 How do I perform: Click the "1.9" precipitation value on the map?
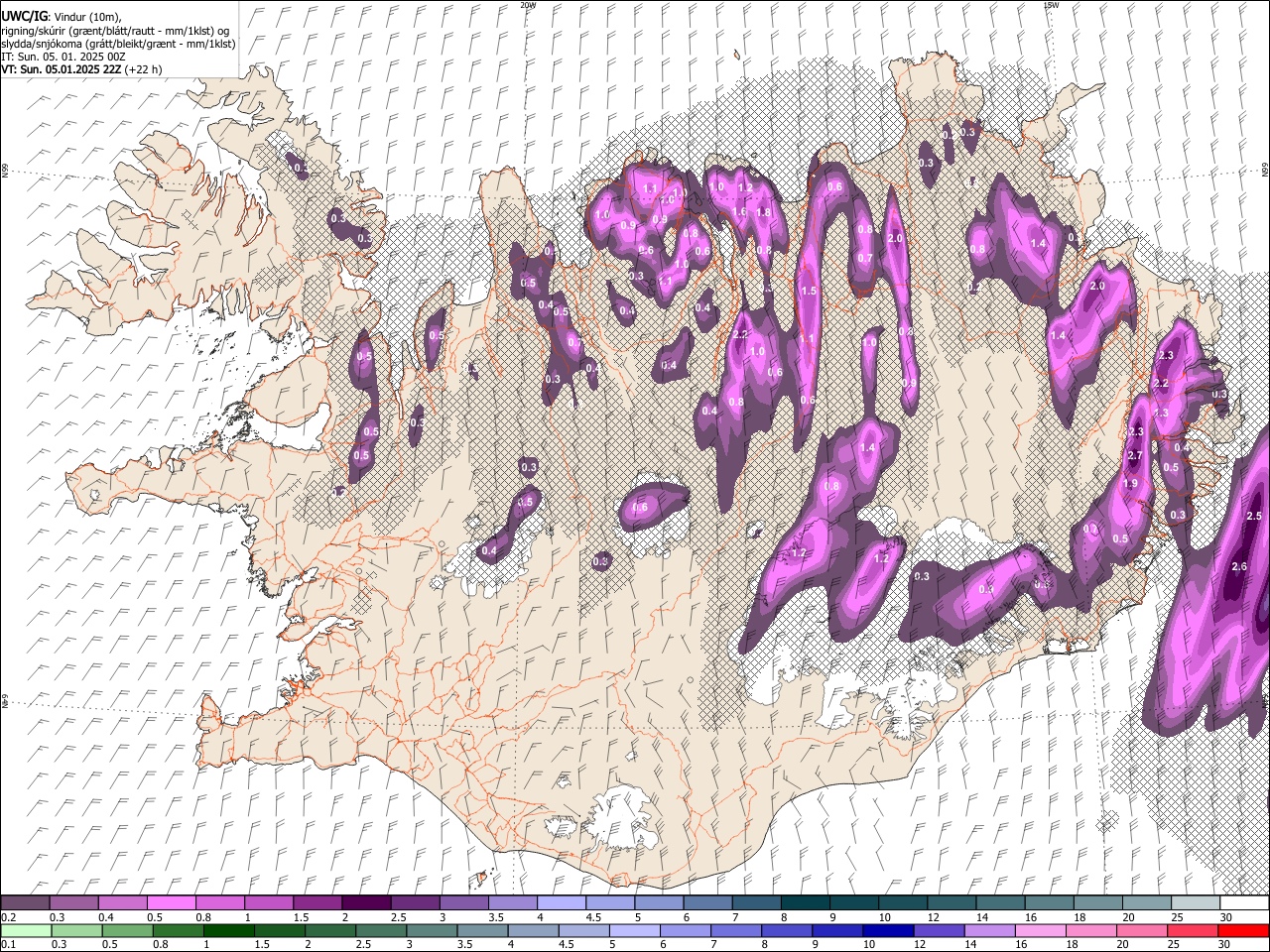1129,483
